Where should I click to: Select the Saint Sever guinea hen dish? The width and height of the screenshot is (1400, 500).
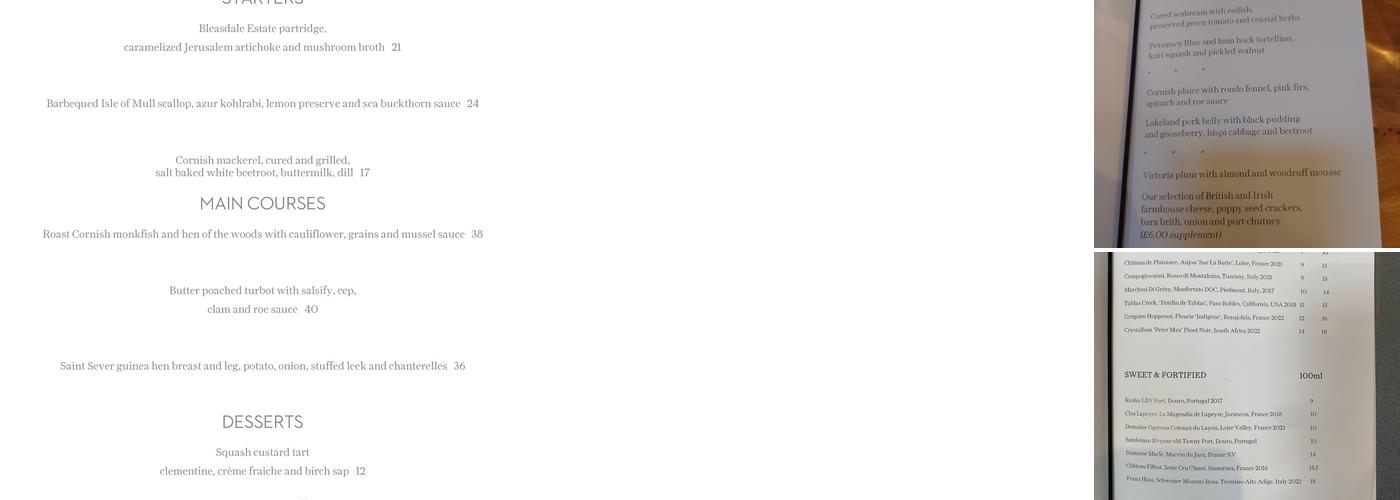click(x=263, y=366)
